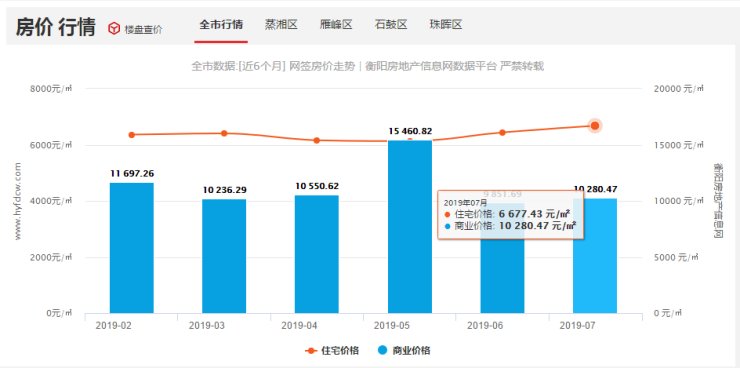Open the 石鼓区 tab

(x=391, y=25)
